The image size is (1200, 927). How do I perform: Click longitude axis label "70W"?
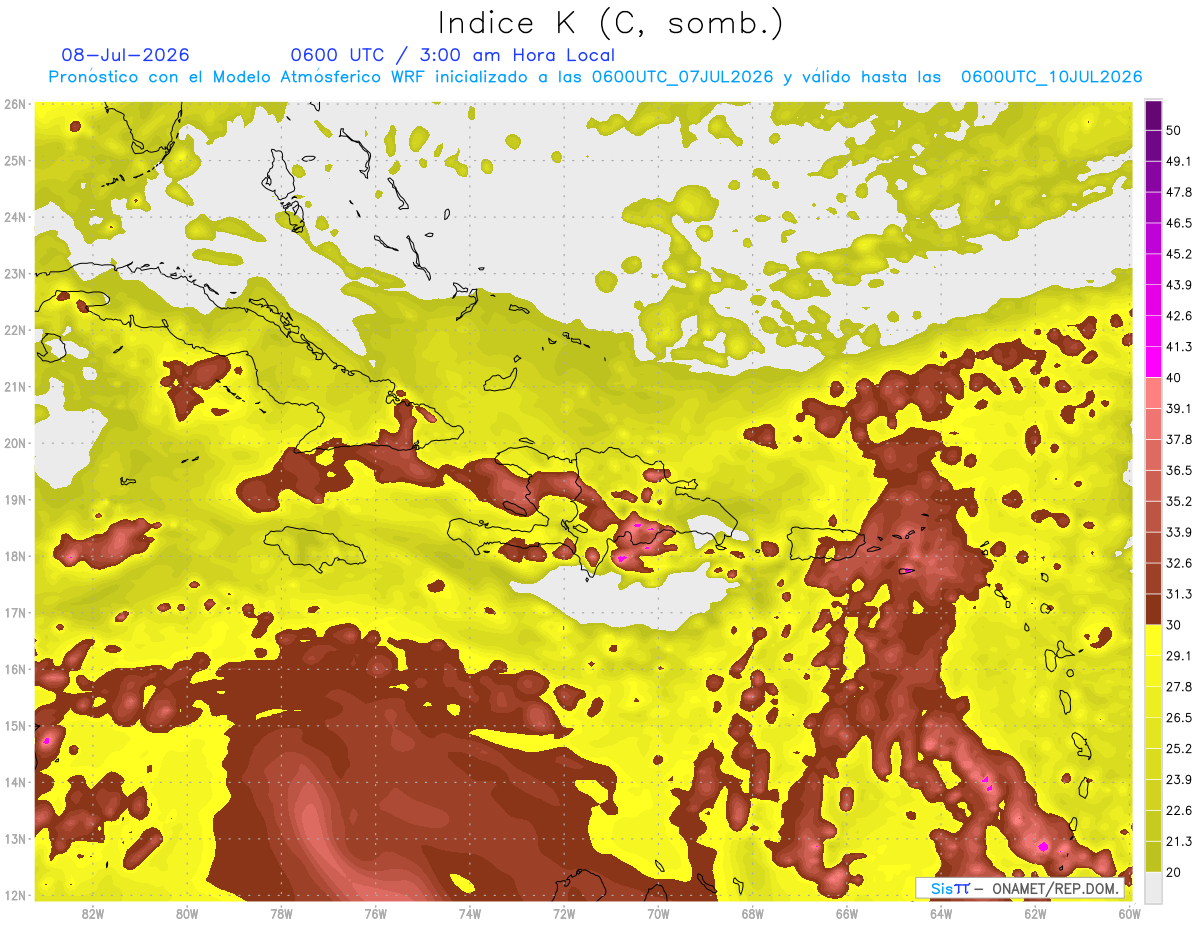[x=658, y=912]
